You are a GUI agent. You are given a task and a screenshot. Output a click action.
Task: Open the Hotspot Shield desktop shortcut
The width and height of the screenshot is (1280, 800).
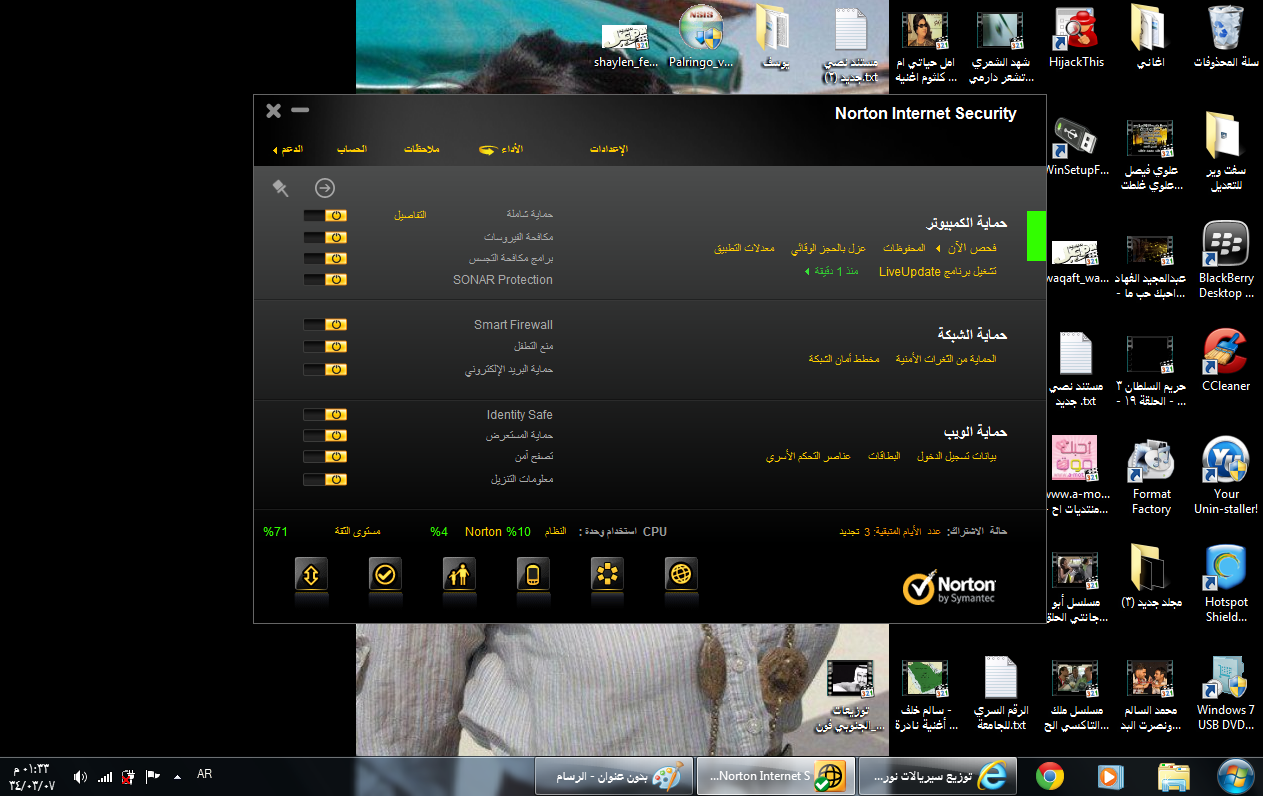click(1226, 584)
